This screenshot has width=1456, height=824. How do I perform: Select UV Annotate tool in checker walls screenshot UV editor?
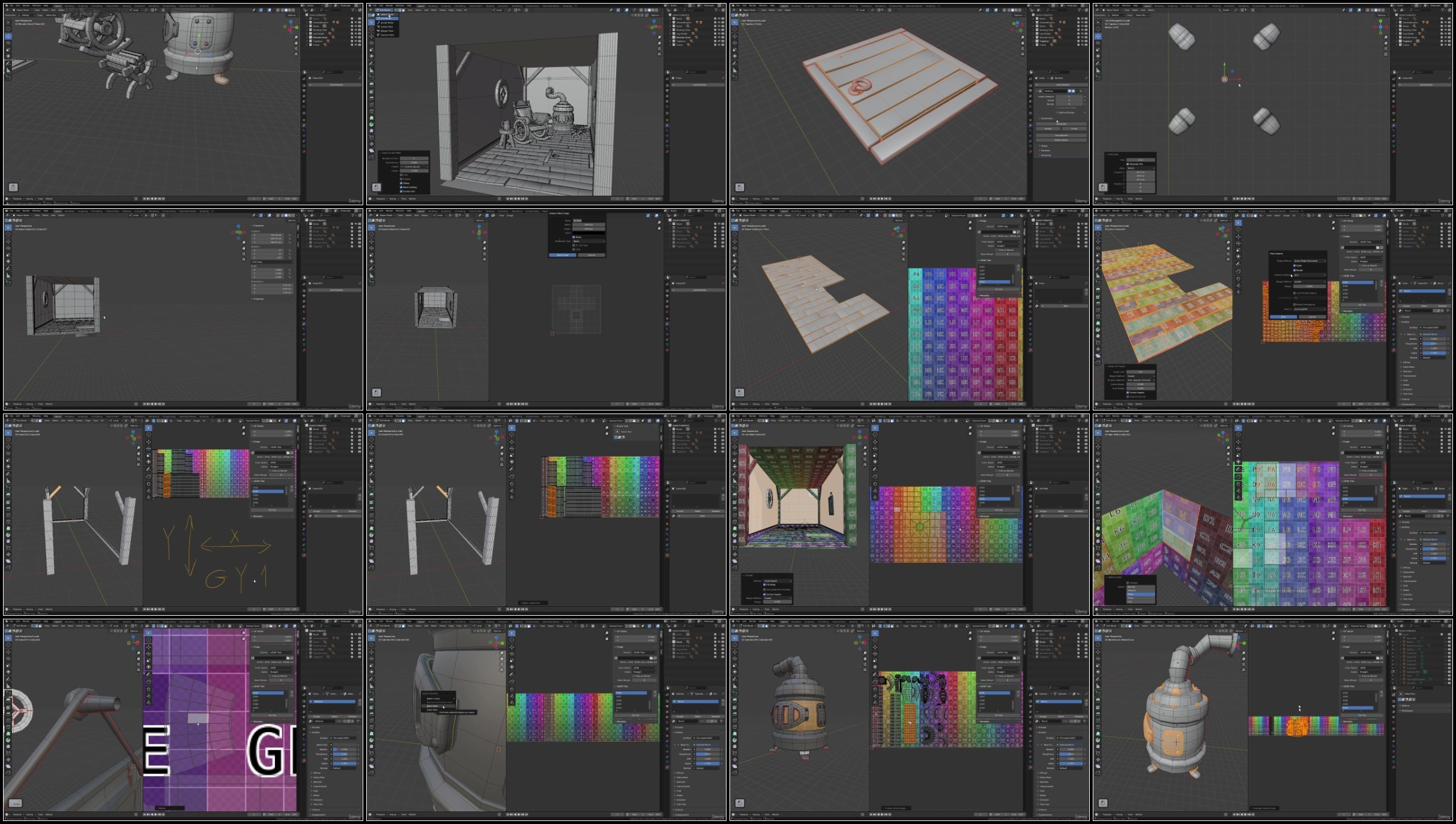[x=1238, y=469]
